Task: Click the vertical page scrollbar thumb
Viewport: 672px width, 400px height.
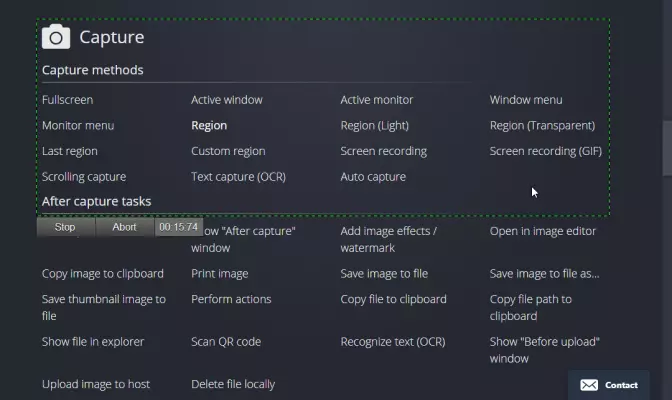Action: pyautogui.click(x=667, y=148)
